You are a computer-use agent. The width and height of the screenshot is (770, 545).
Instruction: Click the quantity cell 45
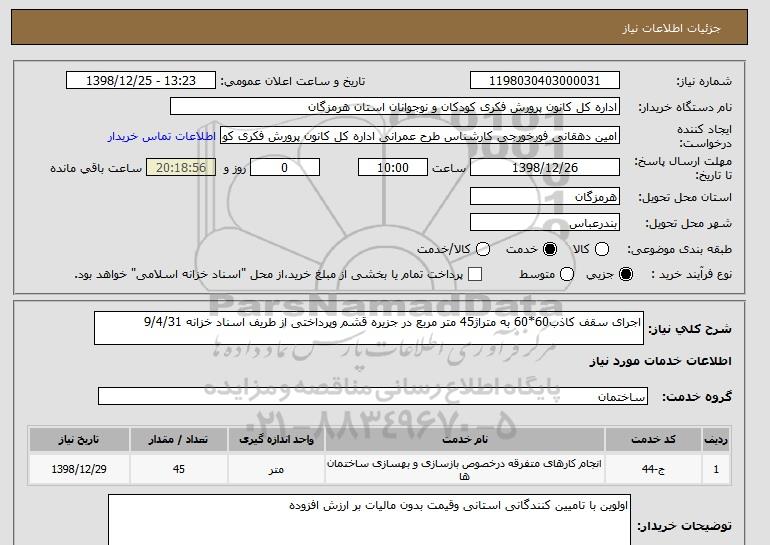pos(179,469)
